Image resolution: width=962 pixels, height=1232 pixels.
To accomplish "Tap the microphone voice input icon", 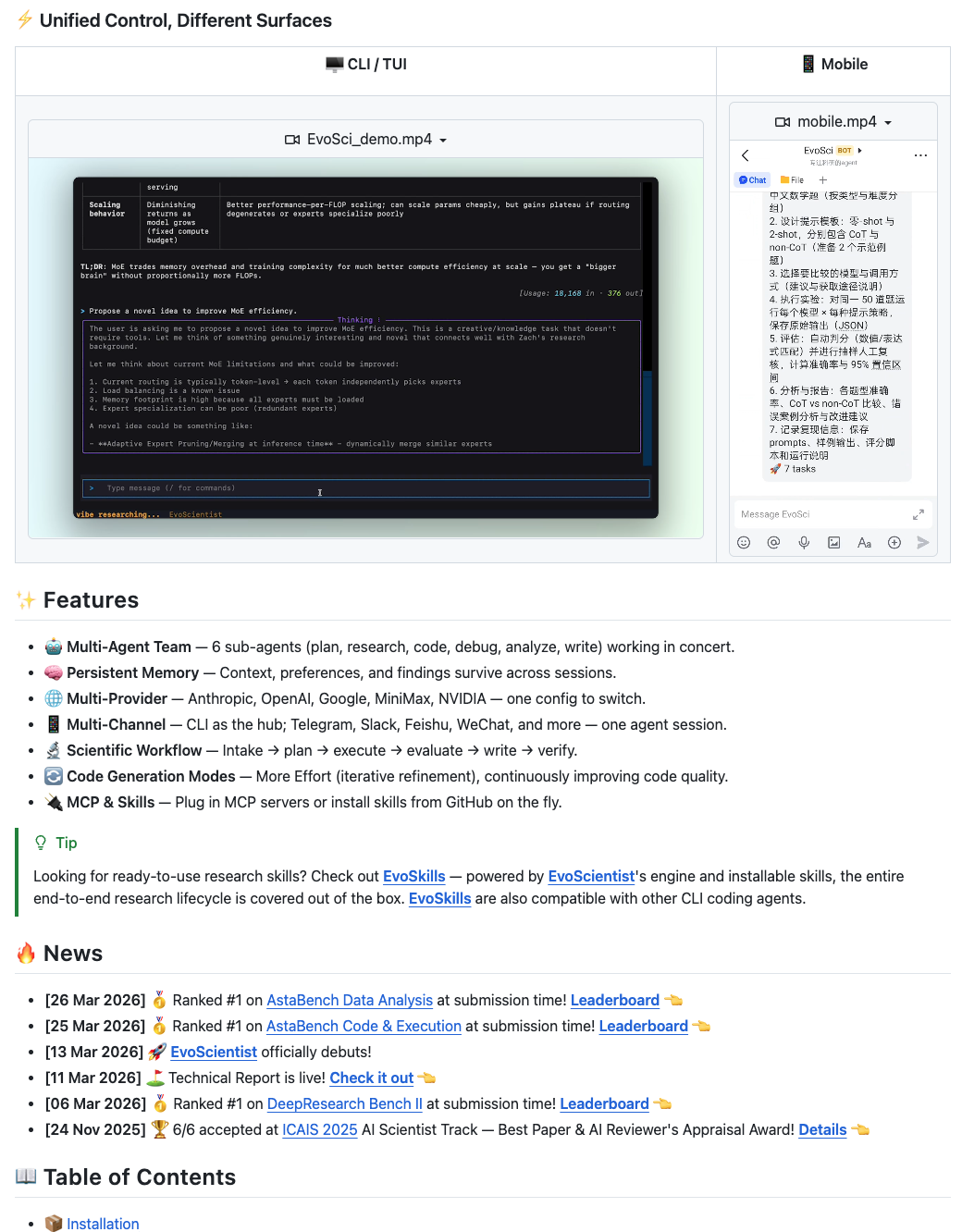I will click(804, 543).
